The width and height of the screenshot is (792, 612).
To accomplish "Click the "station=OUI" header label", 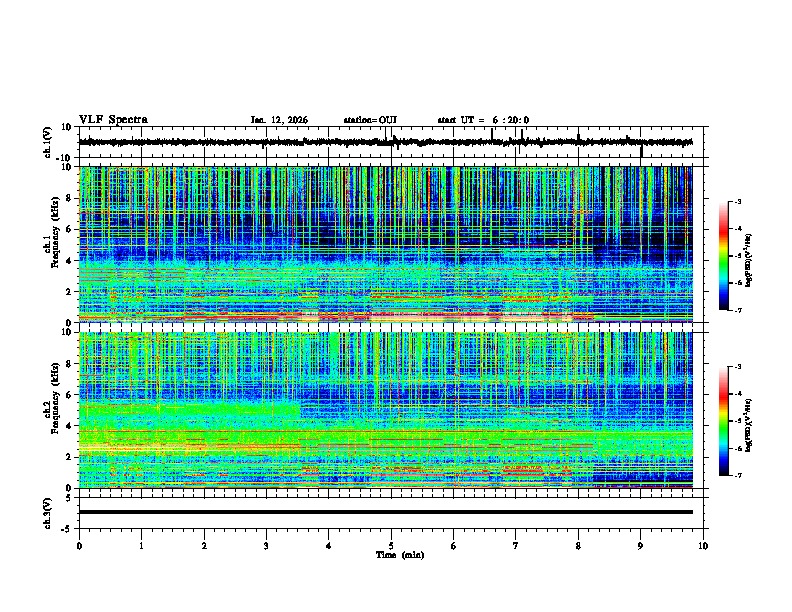I will 370,120.
